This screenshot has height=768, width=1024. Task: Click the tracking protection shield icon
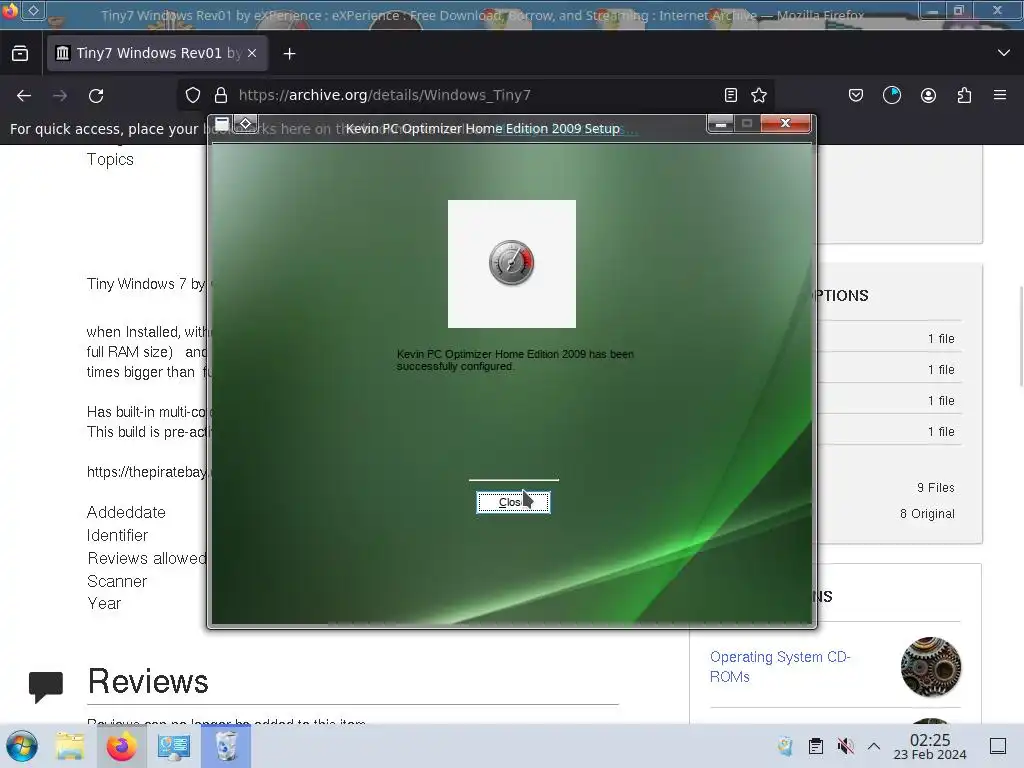[x=193, y=95]
